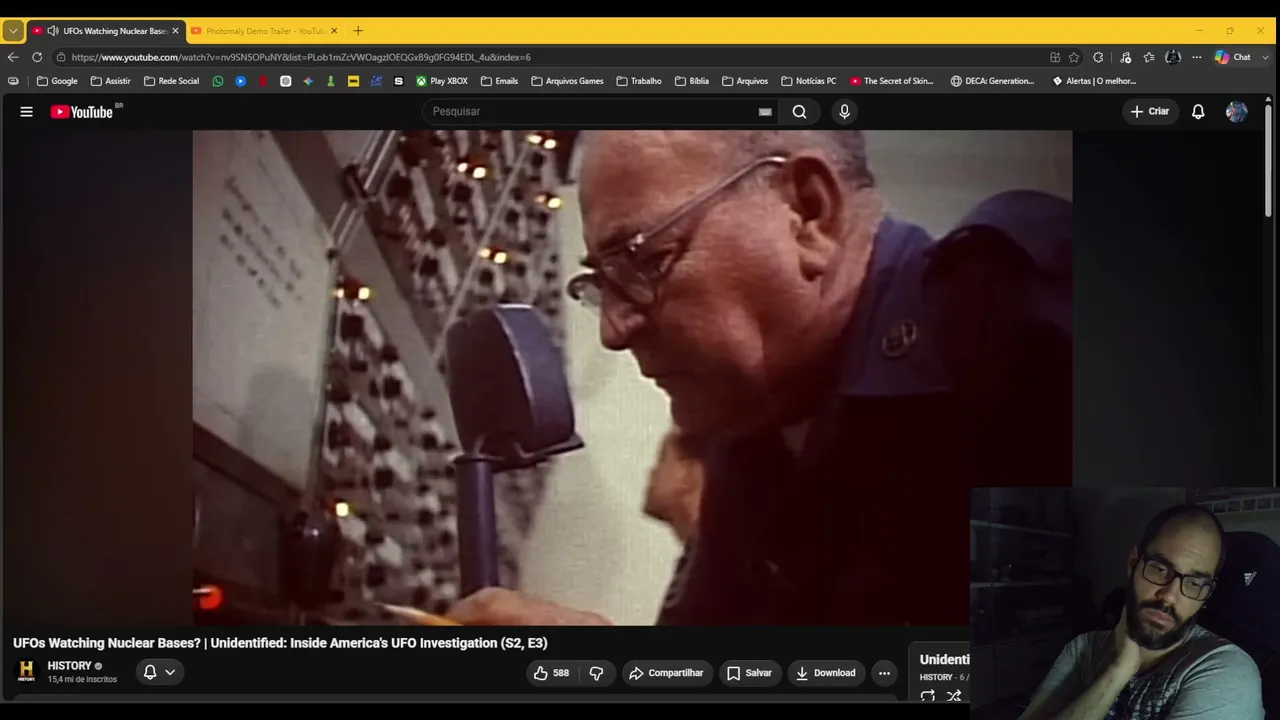Open split screen from address bar

pos(1055,57)
